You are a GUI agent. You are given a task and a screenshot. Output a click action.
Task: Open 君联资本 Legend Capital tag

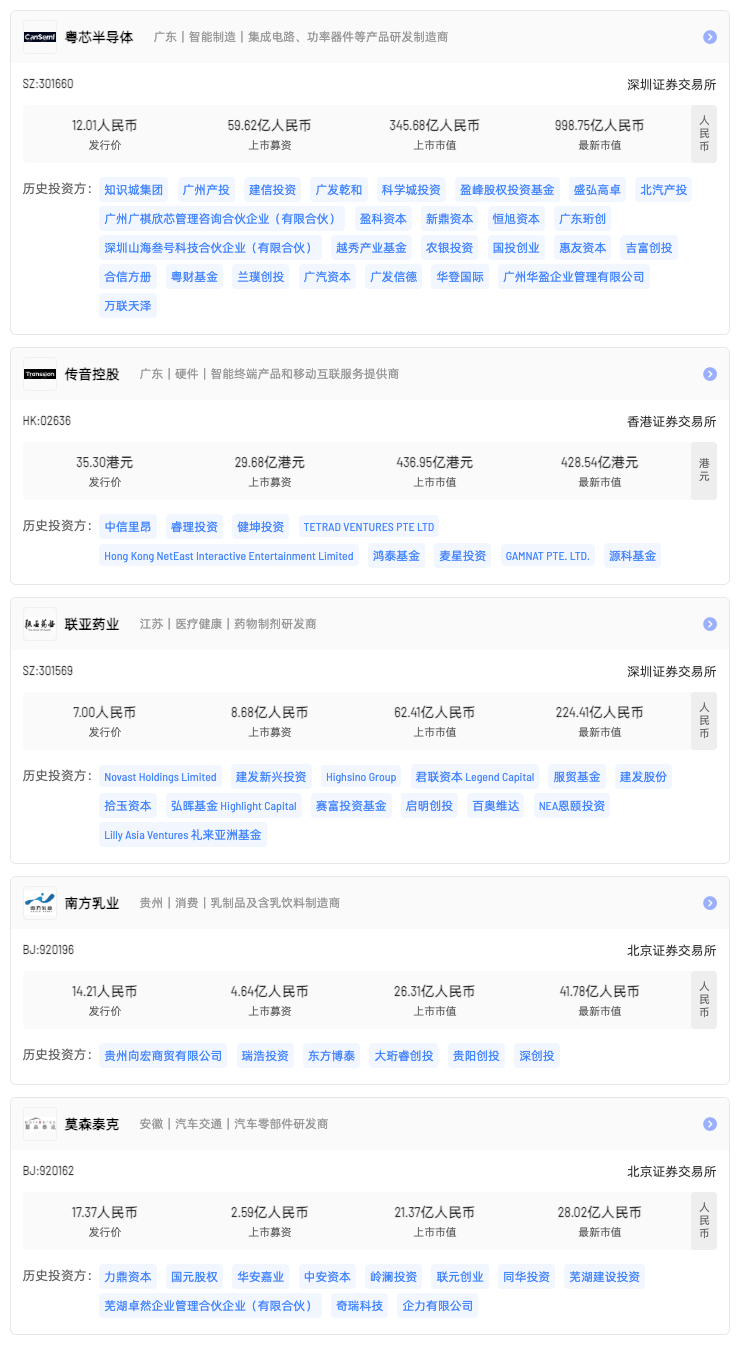[x=475, y=777]
